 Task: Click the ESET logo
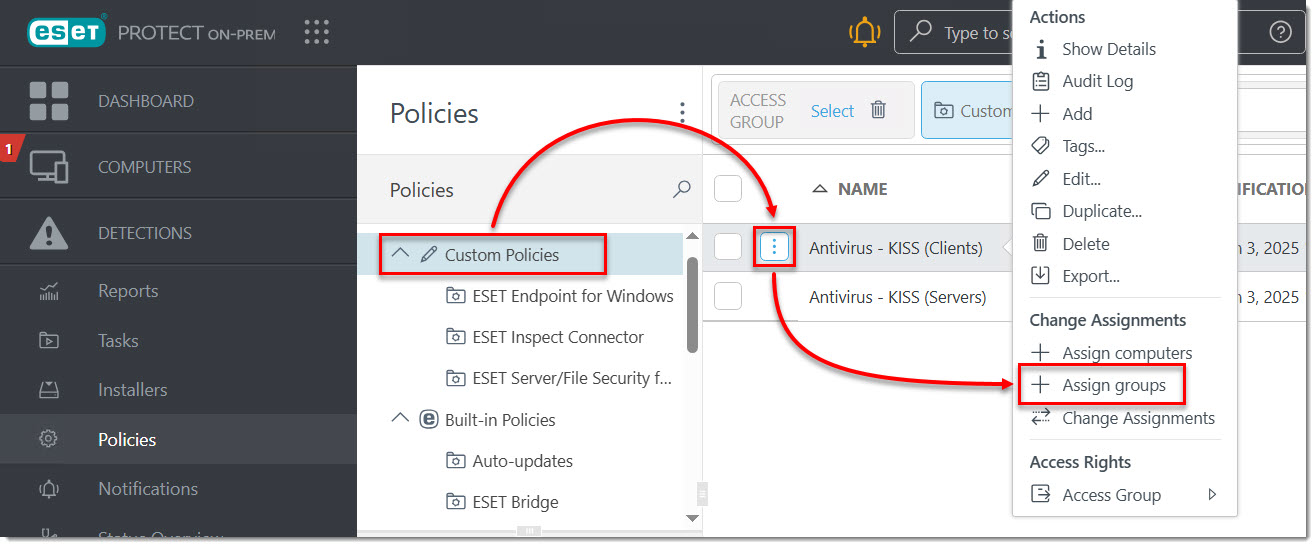tap(67, 32)
